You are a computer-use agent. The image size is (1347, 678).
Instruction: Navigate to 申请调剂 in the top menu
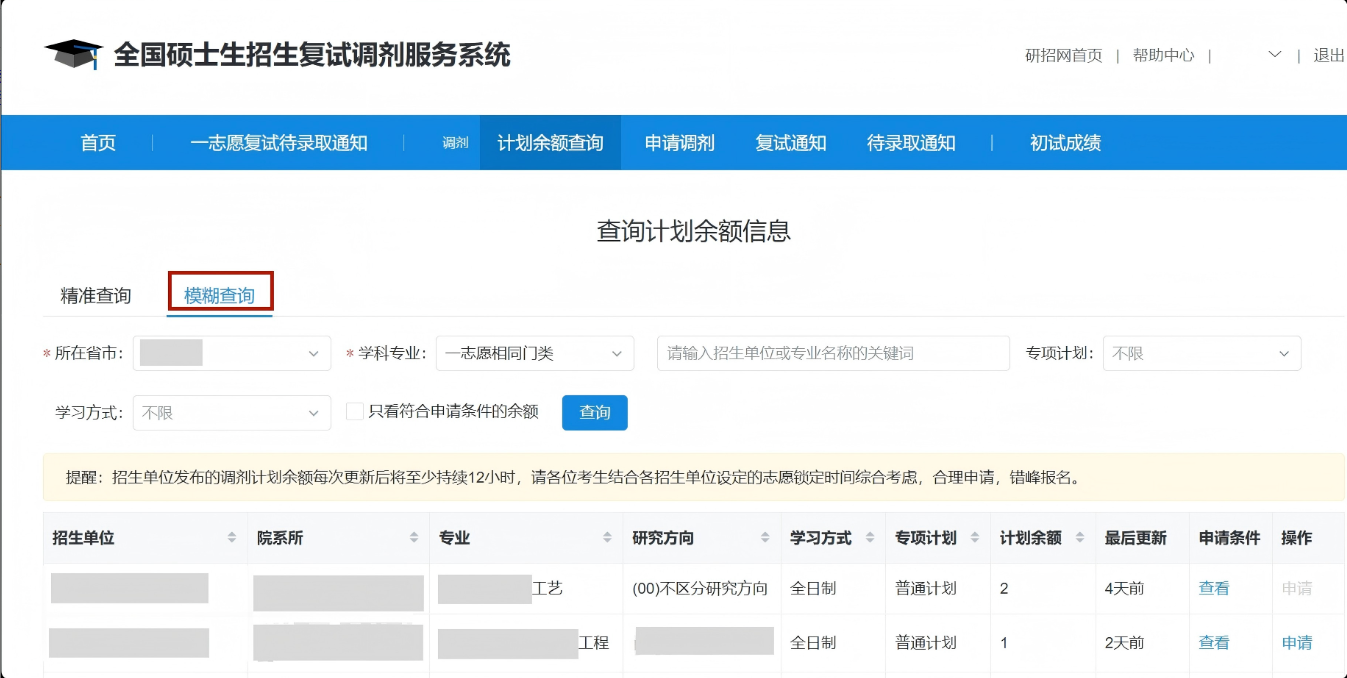click(677, 142)
